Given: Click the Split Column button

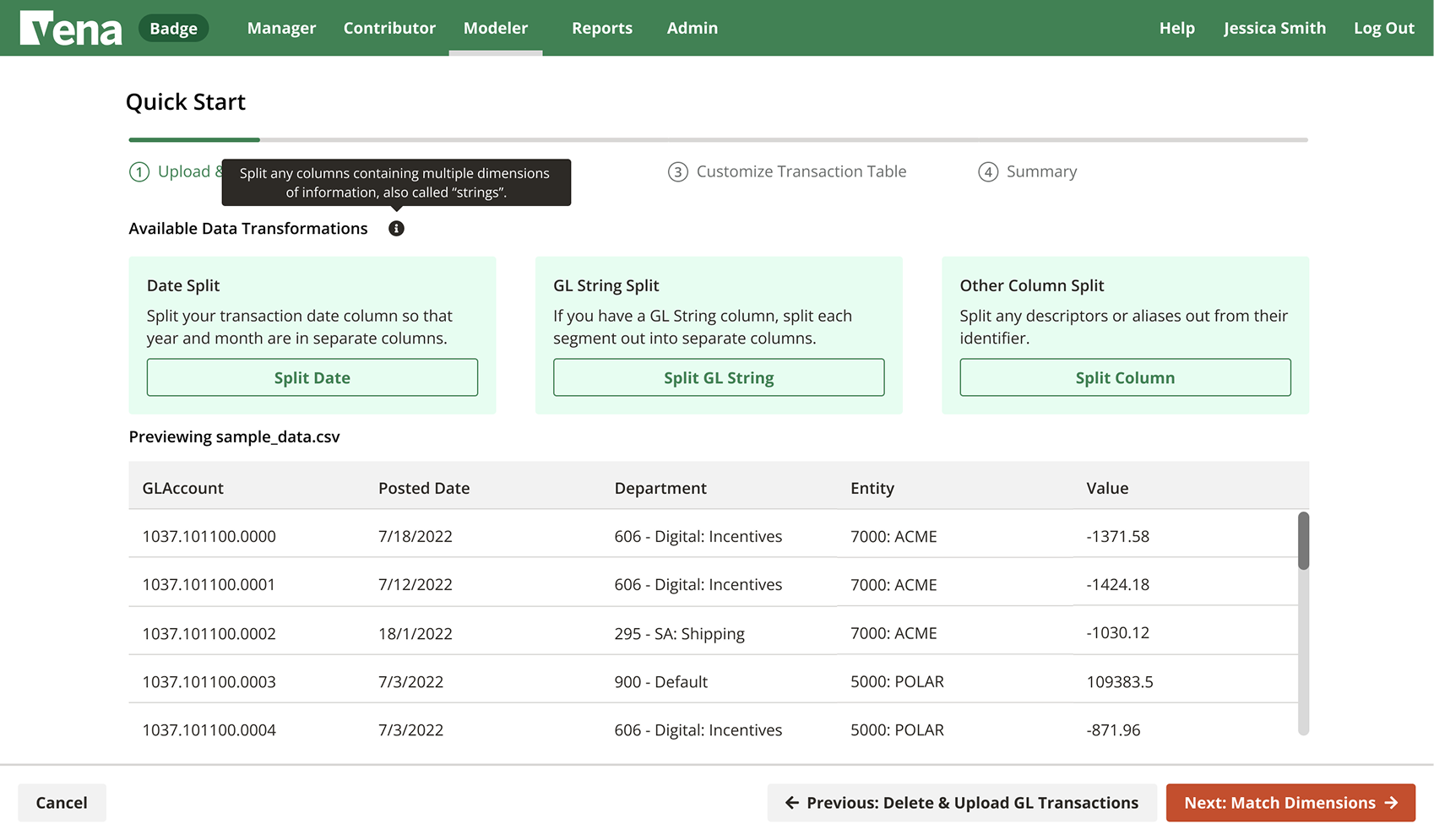Looking at the screenshot, I should pos(1125,377).
